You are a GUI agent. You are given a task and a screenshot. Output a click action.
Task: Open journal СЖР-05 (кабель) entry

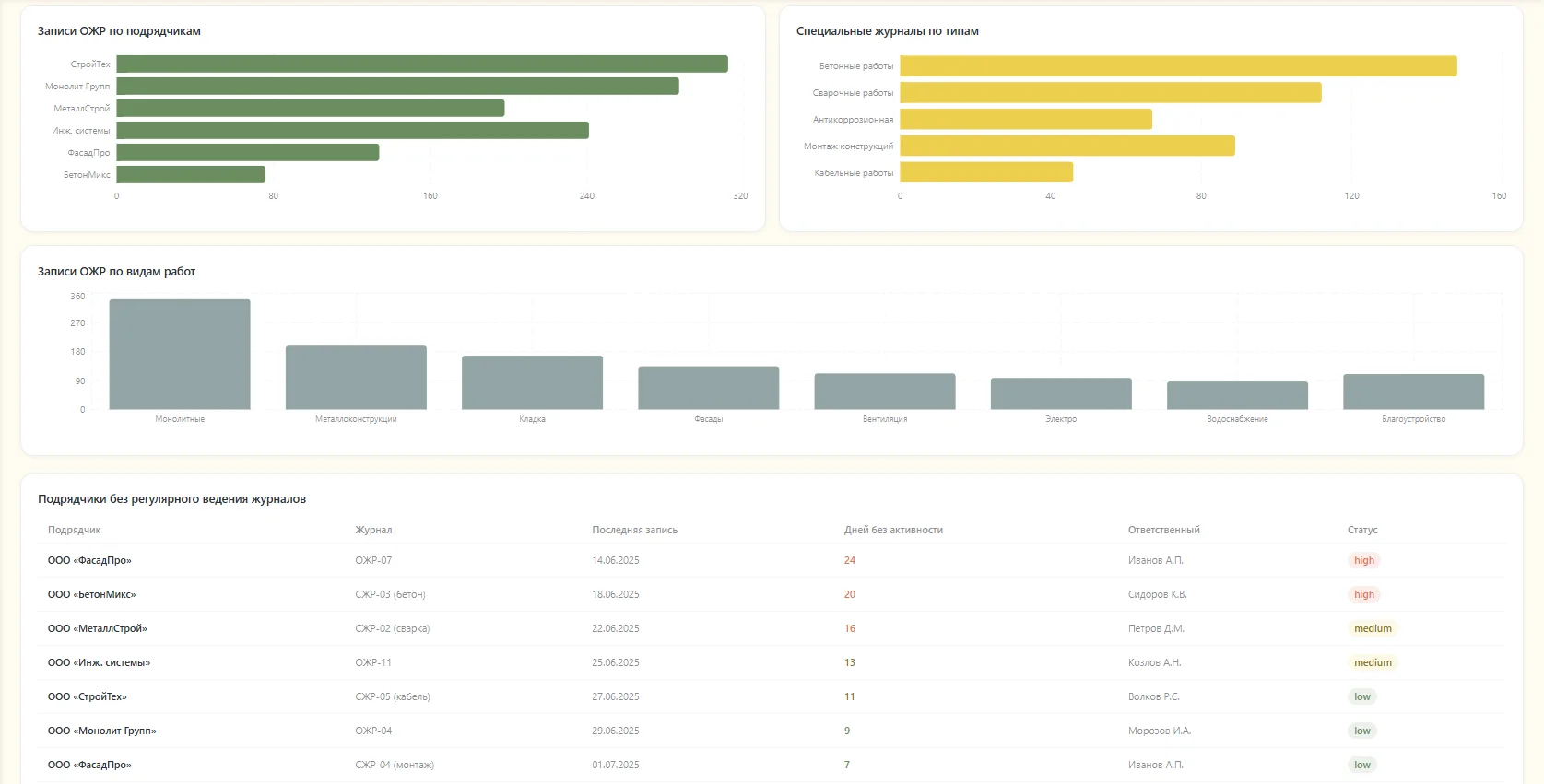[x=393, y=696]
